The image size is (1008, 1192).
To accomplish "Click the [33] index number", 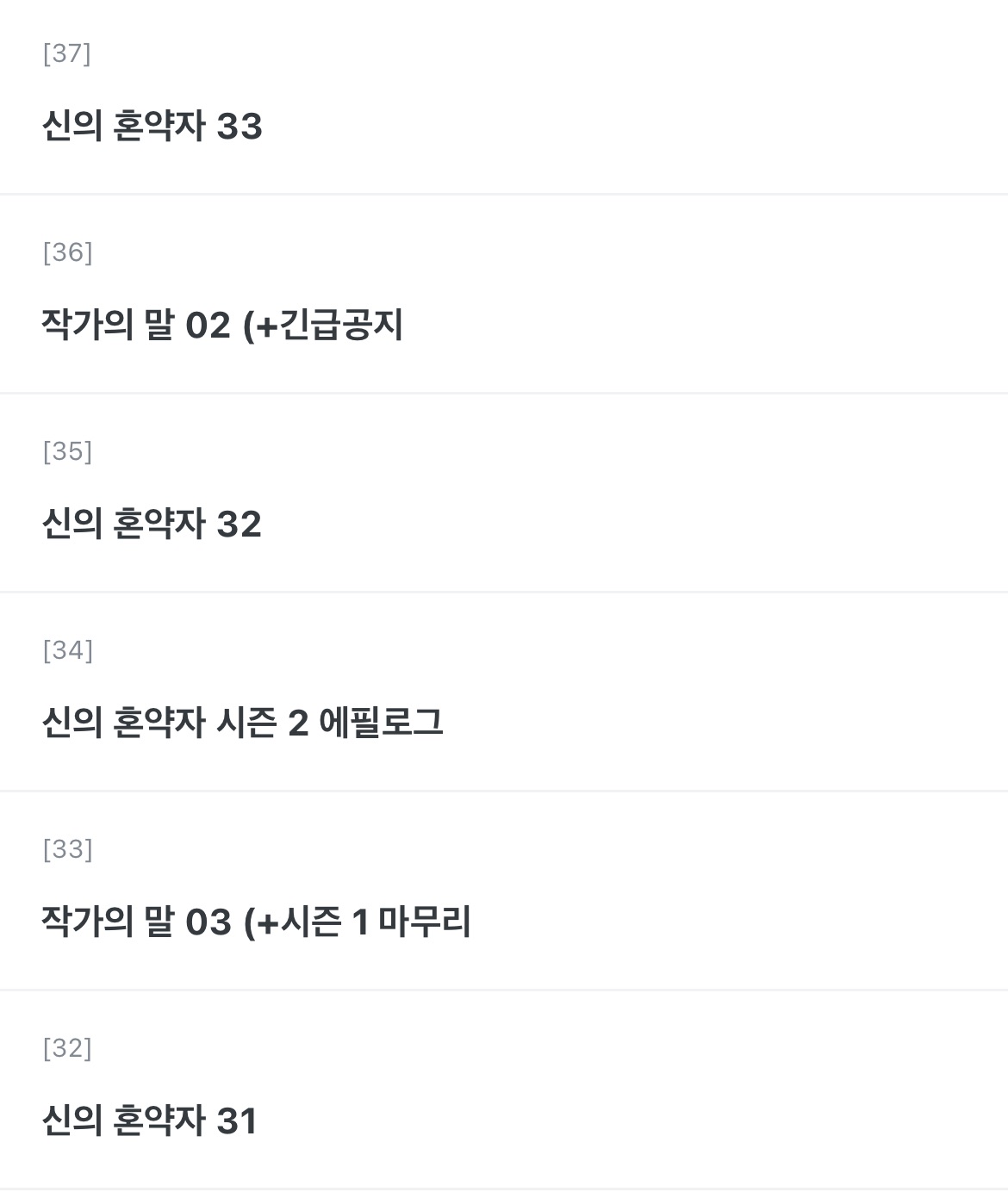I will 67,849.
